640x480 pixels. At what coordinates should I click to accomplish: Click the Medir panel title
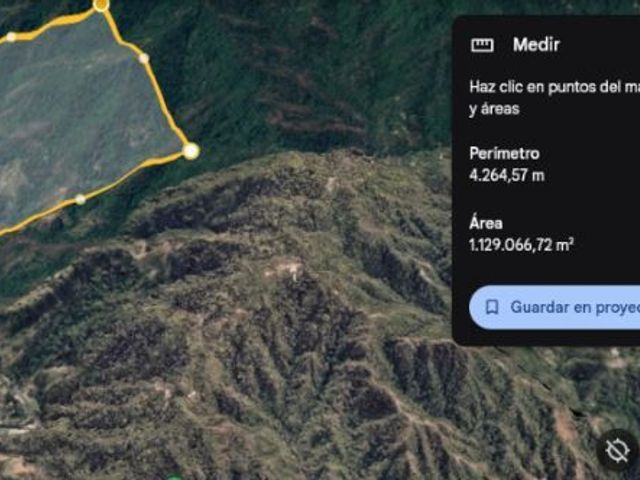pyautogui.click(x=536, y=44)
